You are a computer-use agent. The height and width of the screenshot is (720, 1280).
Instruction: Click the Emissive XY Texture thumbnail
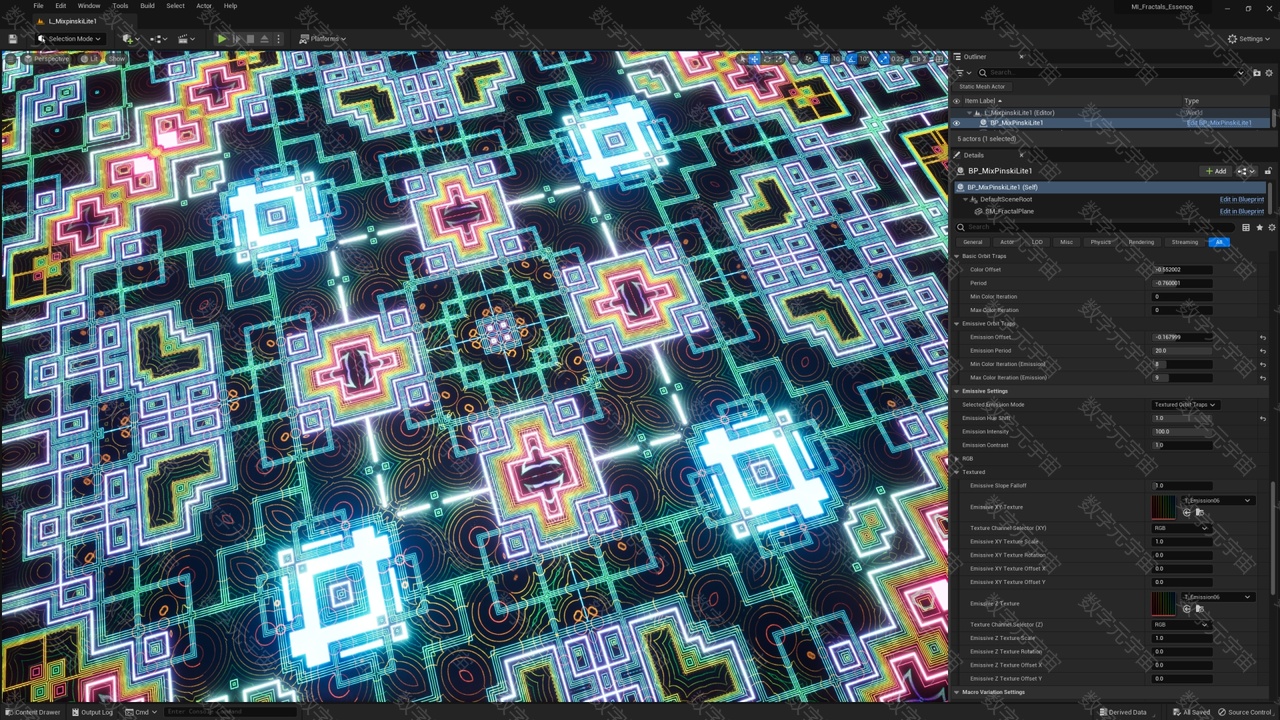click(x=1164, y=507)
